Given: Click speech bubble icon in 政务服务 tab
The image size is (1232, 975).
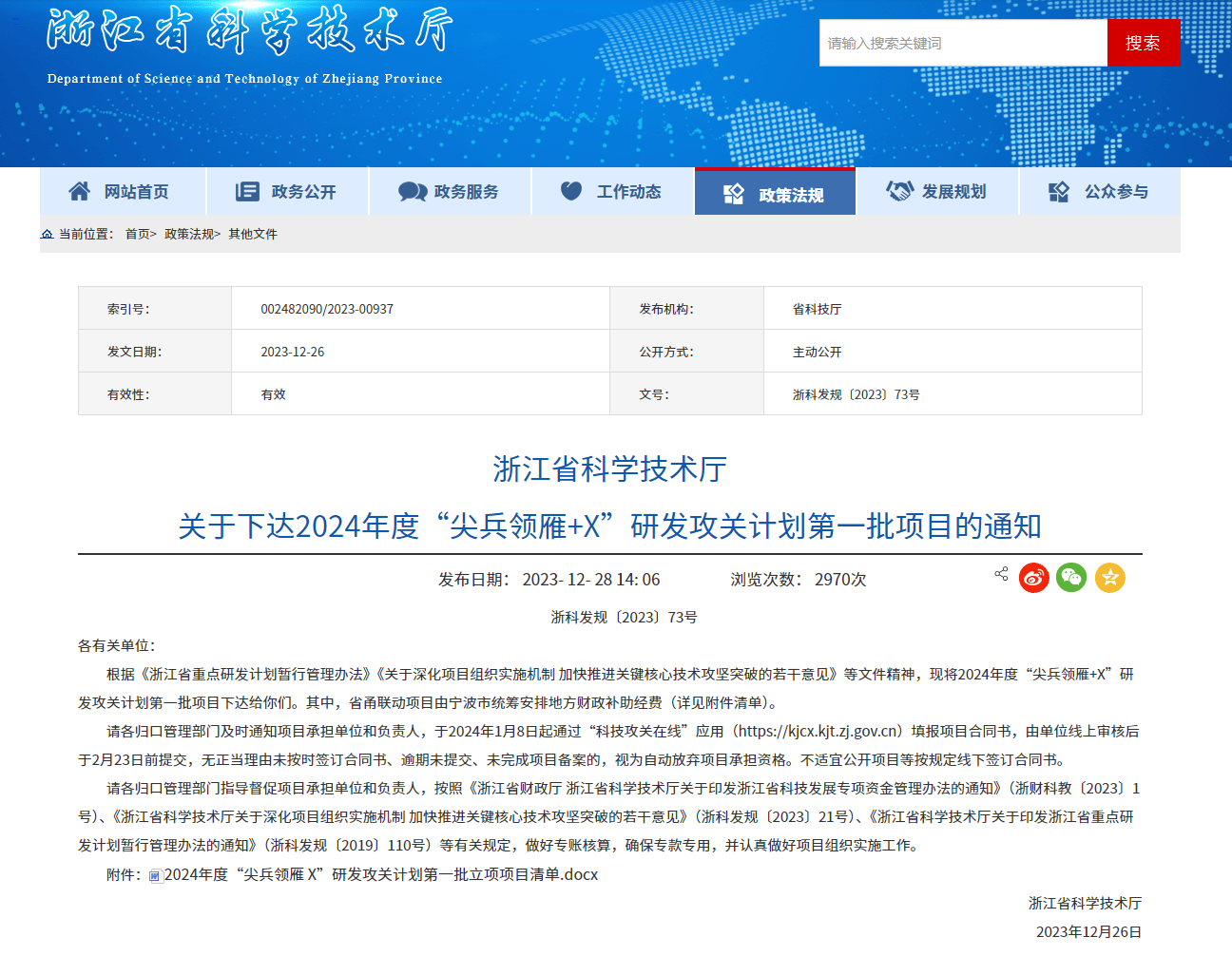Looking at the screenshot, I should pos(412,192).
